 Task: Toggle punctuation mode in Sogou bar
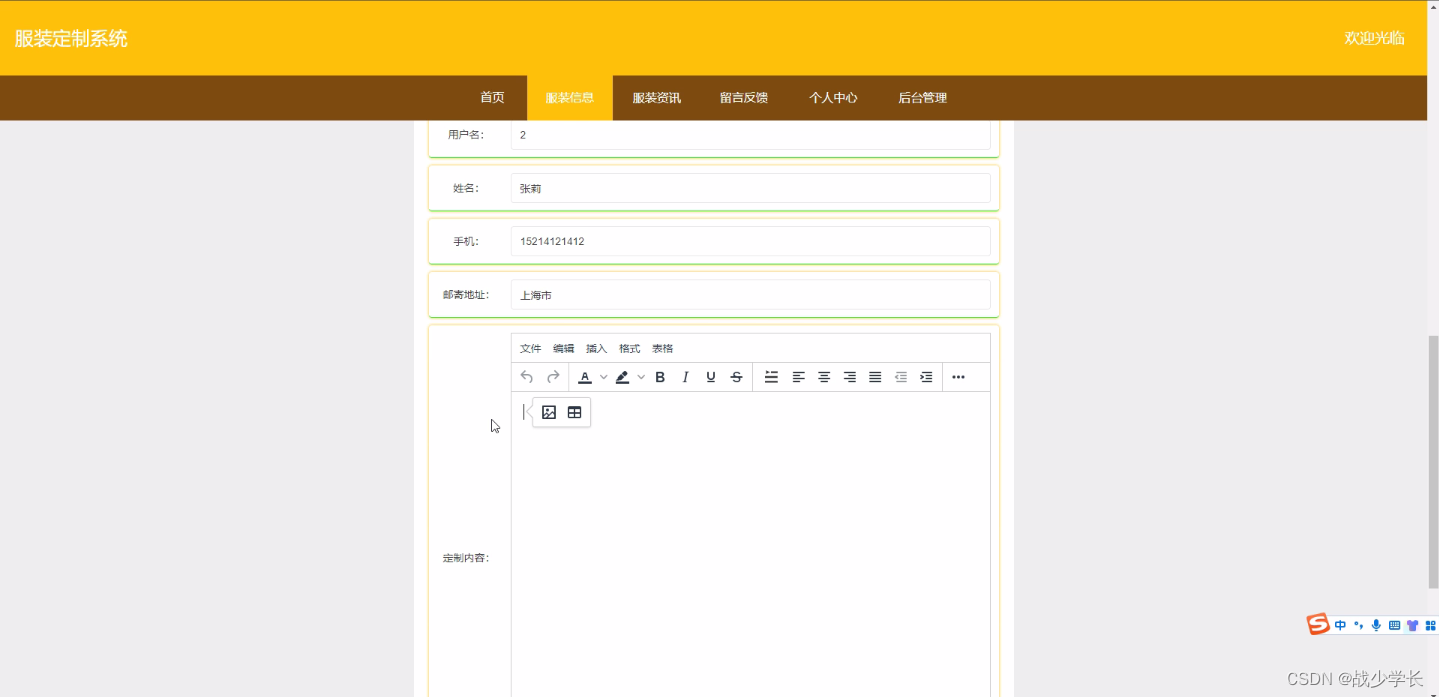[x=1358, y=625]
